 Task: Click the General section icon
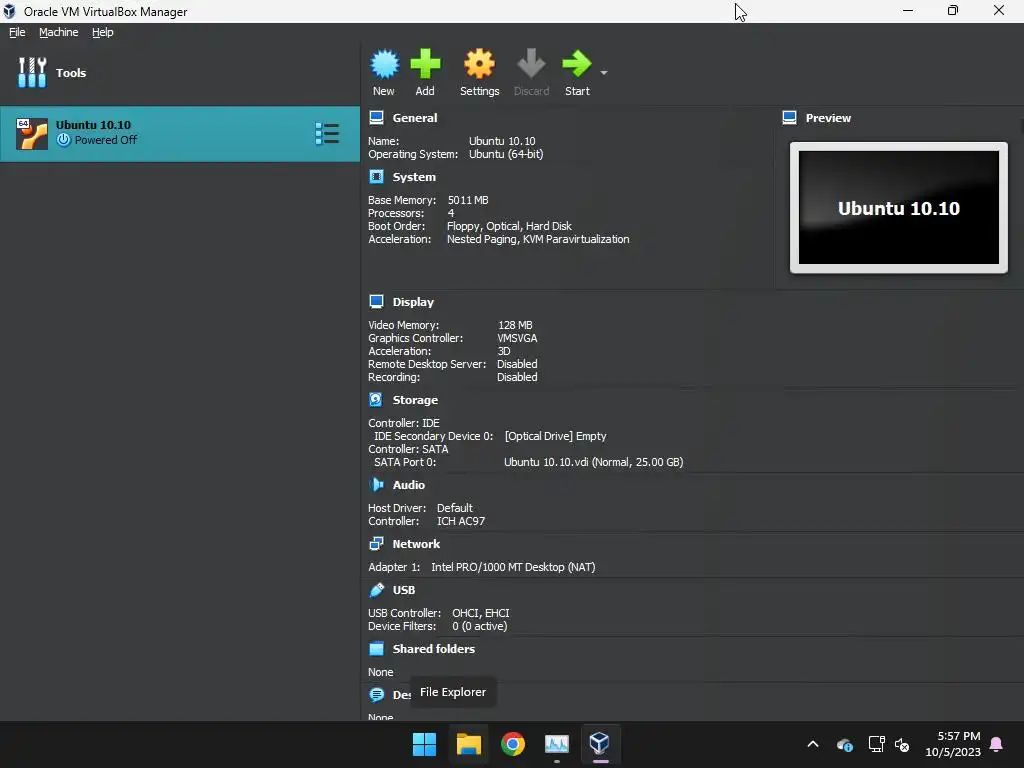click(x=377, y=118)
